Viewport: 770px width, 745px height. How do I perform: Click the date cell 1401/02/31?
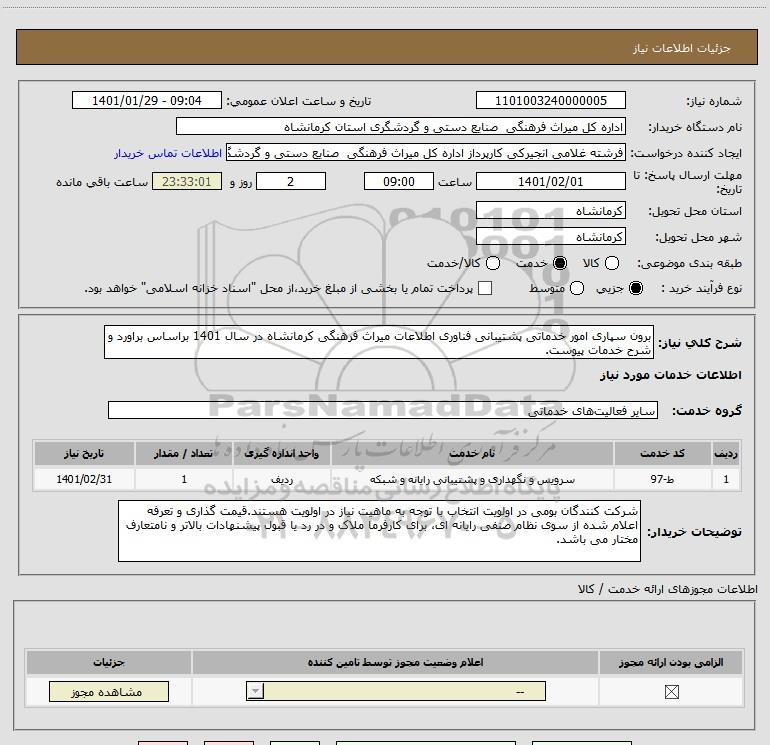pyautogui.click(x=84, y=479)
